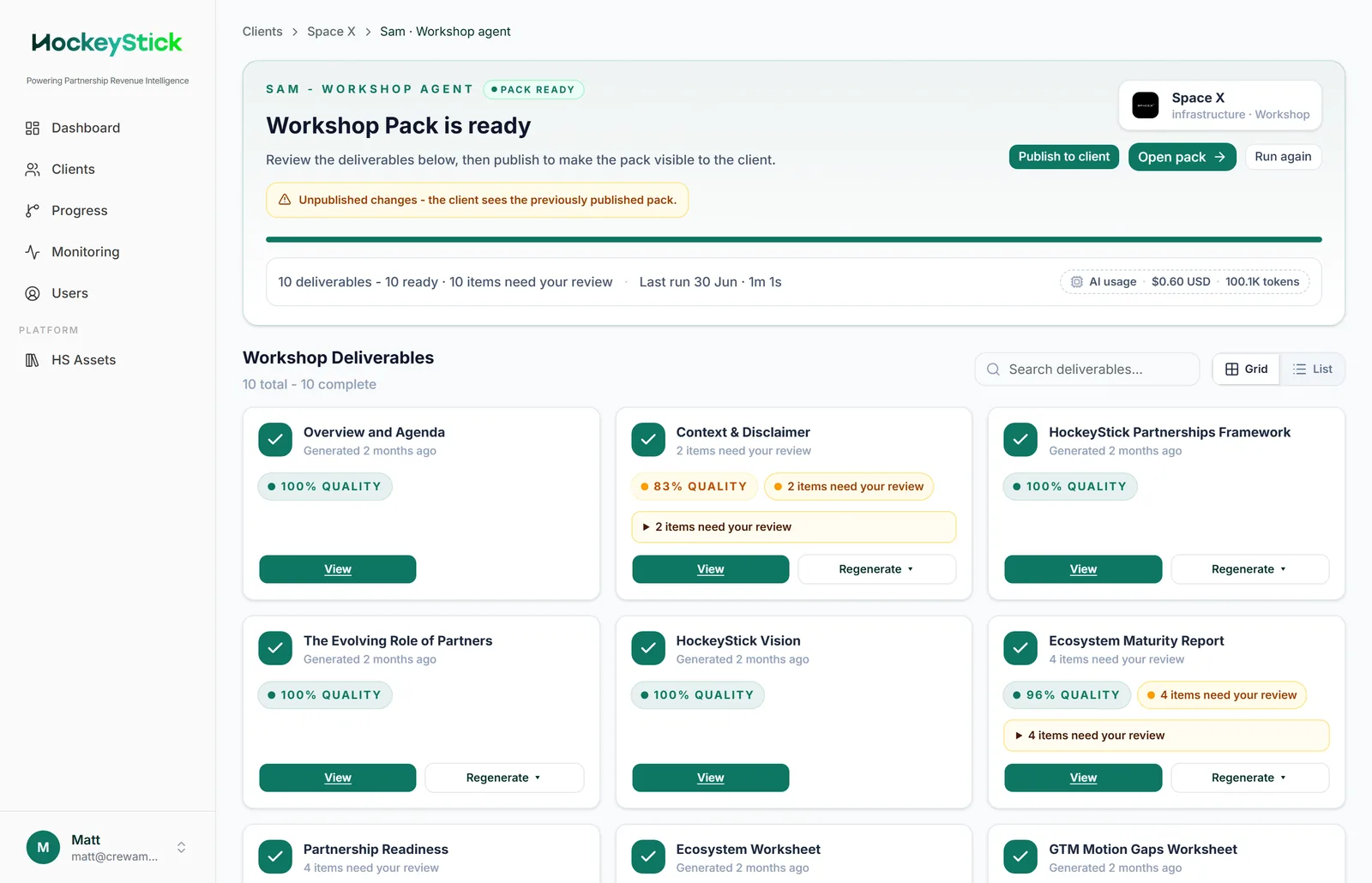Expand "4 items need your review" disclosure
This screenshot has width=1372, height=883.
(1166, 736)
